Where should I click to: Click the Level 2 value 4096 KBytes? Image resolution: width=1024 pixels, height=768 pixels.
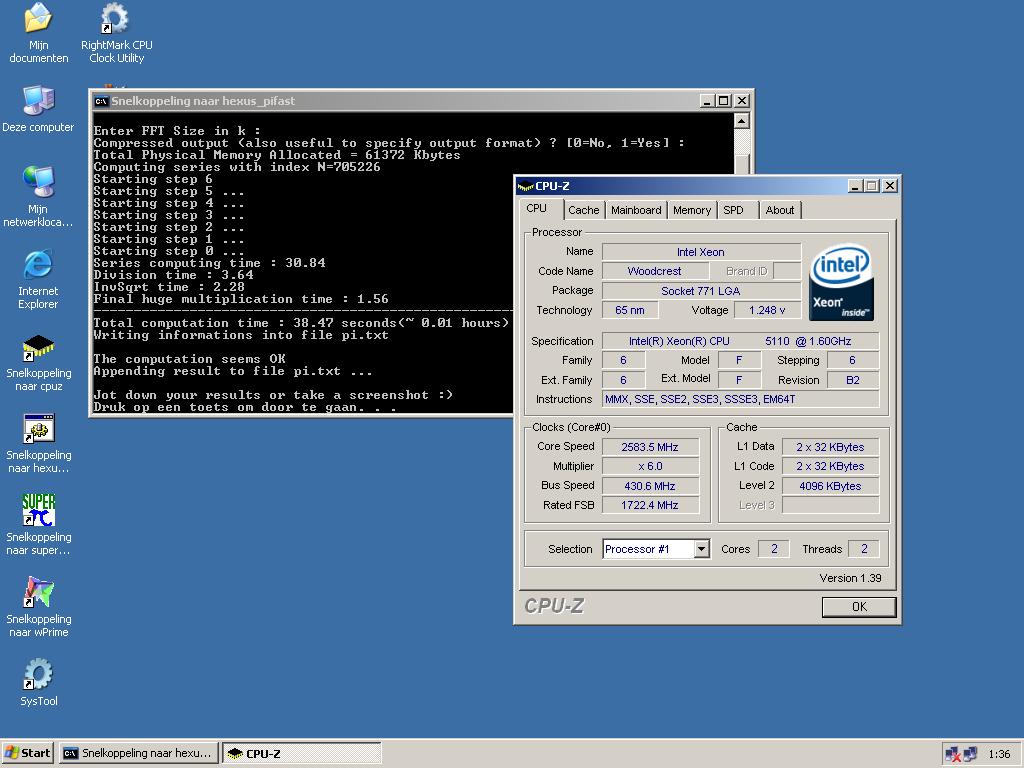pyautogui.click(x=830, y=486)
